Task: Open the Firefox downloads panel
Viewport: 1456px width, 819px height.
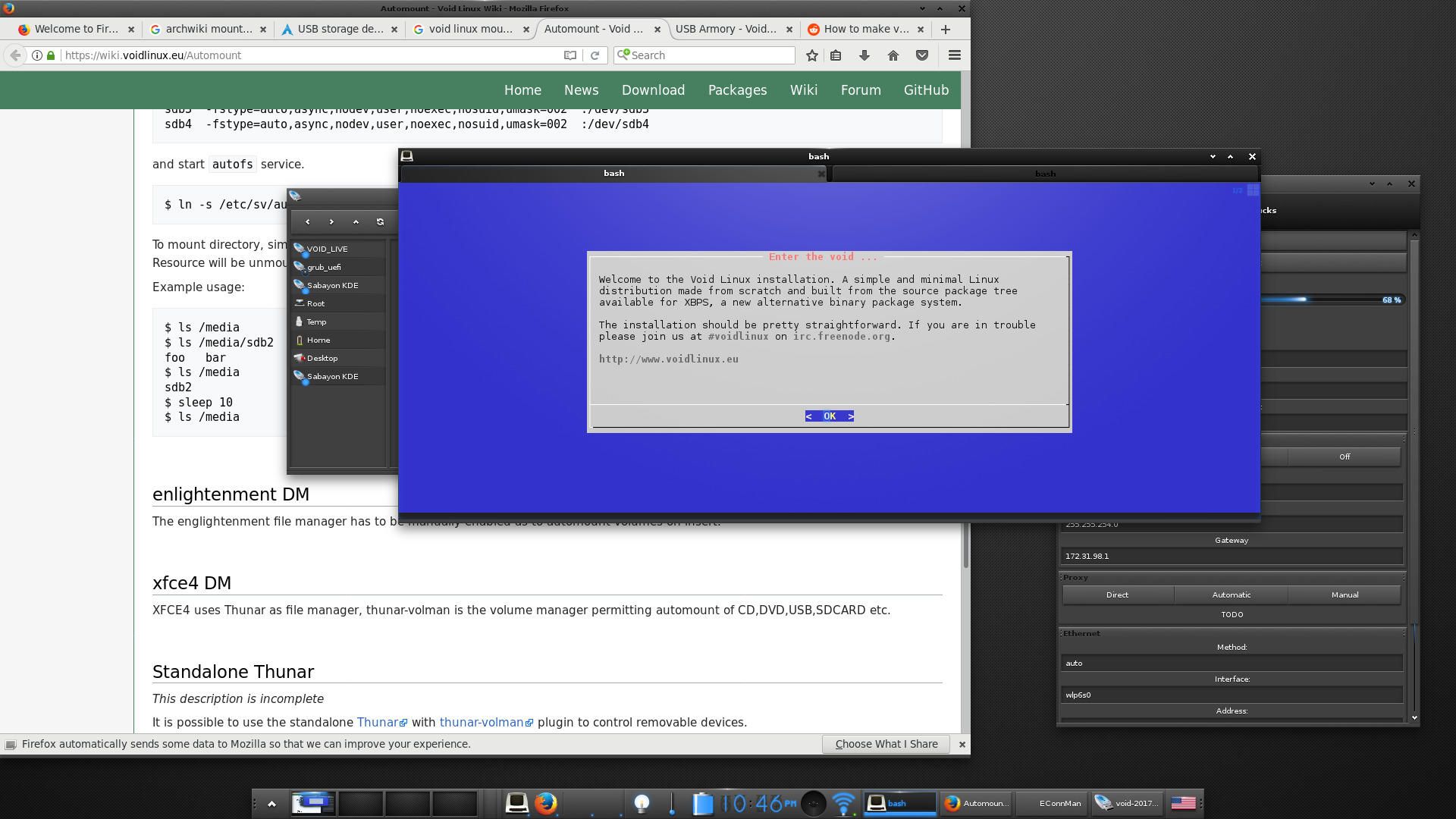Action: (864, 55)
